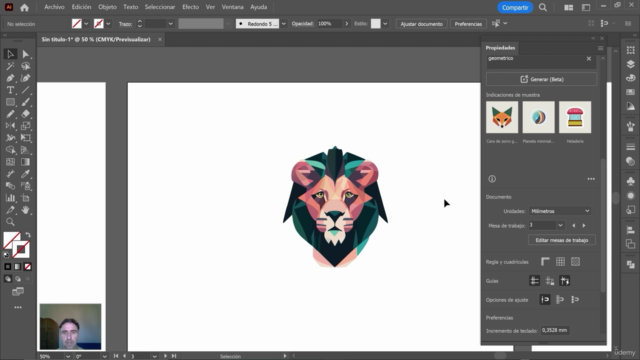
Task: Select the Sin título-1 document tab
Action: 96,40
